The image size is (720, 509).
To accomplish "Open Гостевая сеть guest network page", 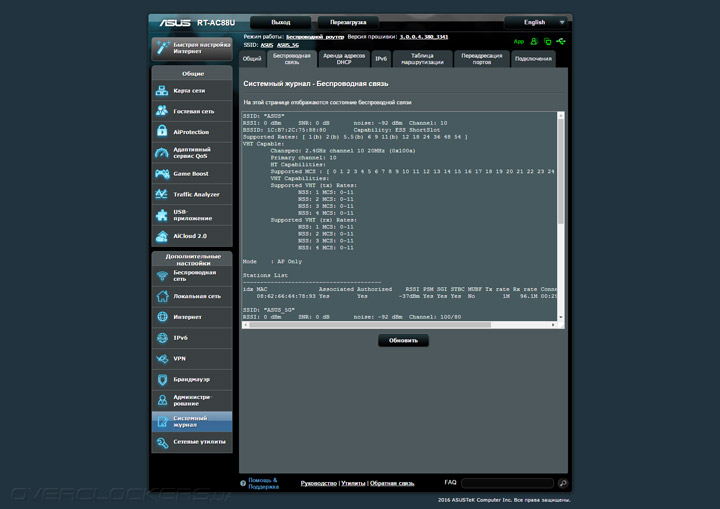I will pos(163,112).
